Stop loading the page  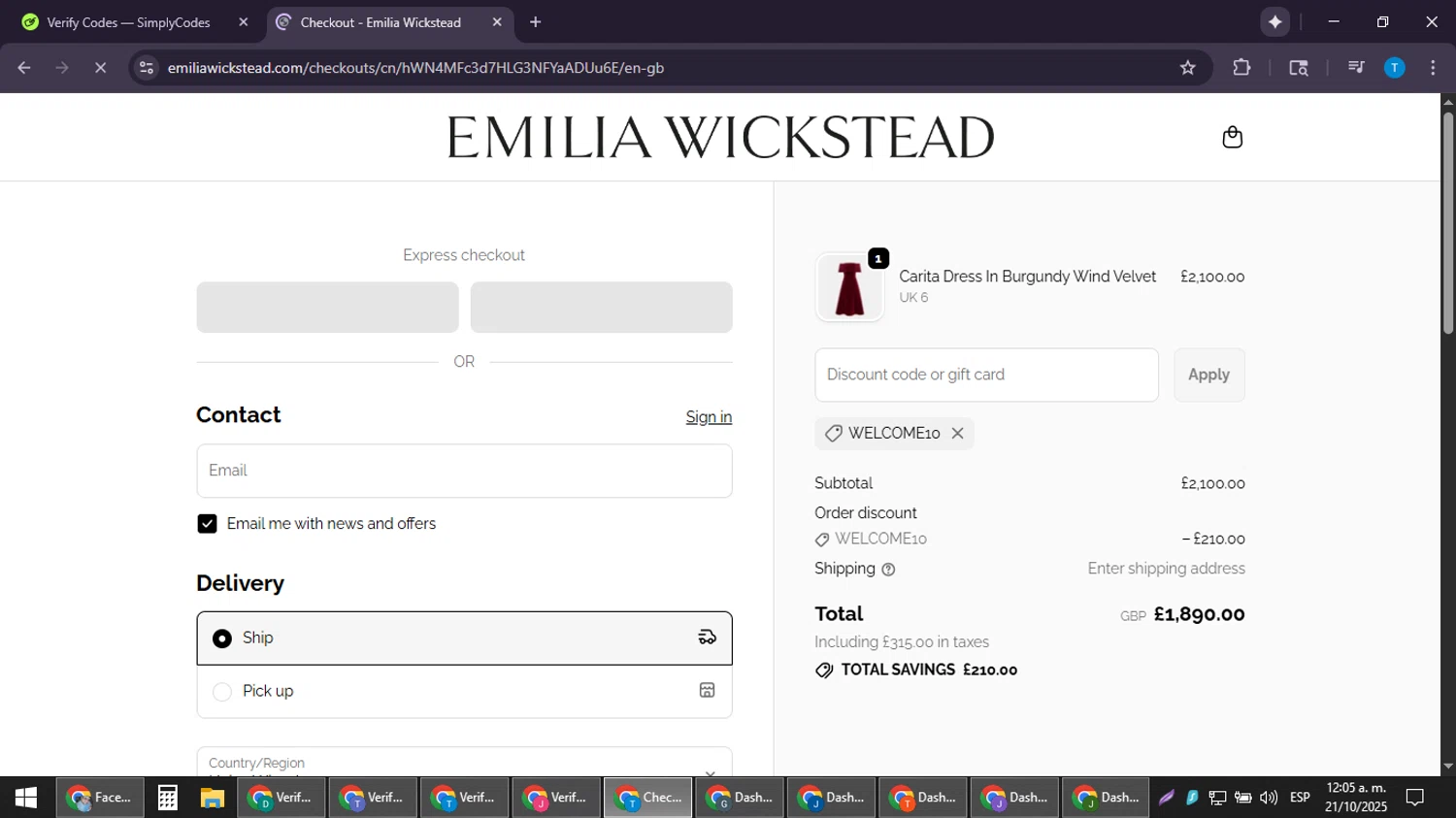100,68
